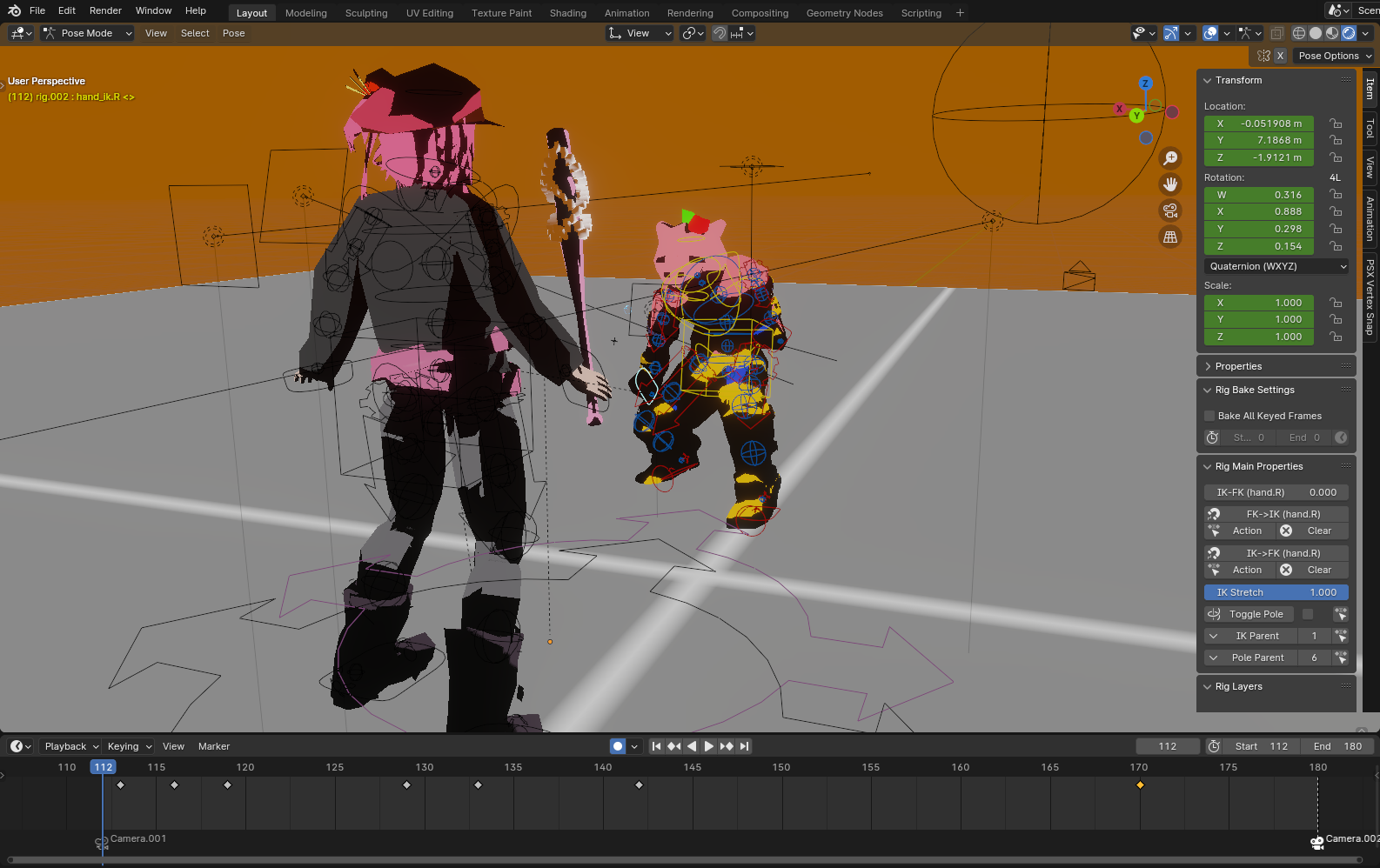The image size is (1380, 868).
Task: Select rendered viewport shading
Action: click(1349, 33)
